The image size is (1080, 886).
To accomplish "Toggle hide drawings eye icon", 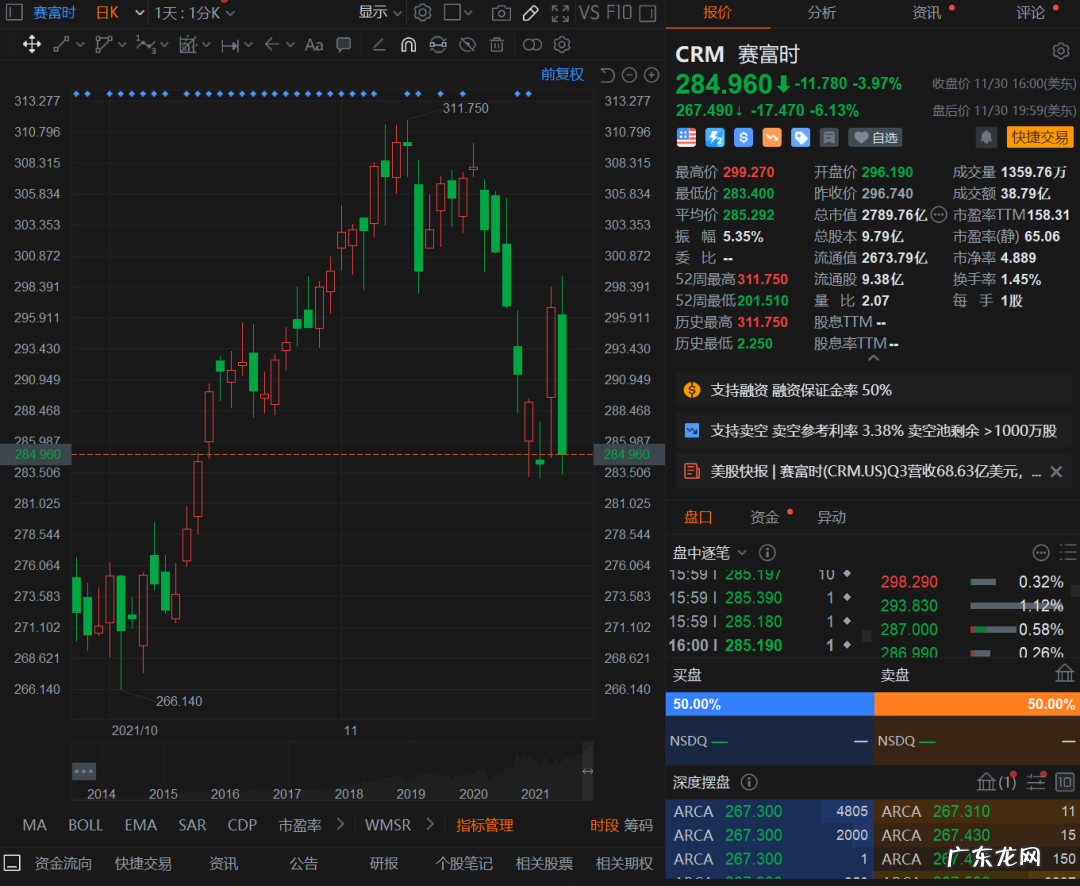I will [467, 44].
